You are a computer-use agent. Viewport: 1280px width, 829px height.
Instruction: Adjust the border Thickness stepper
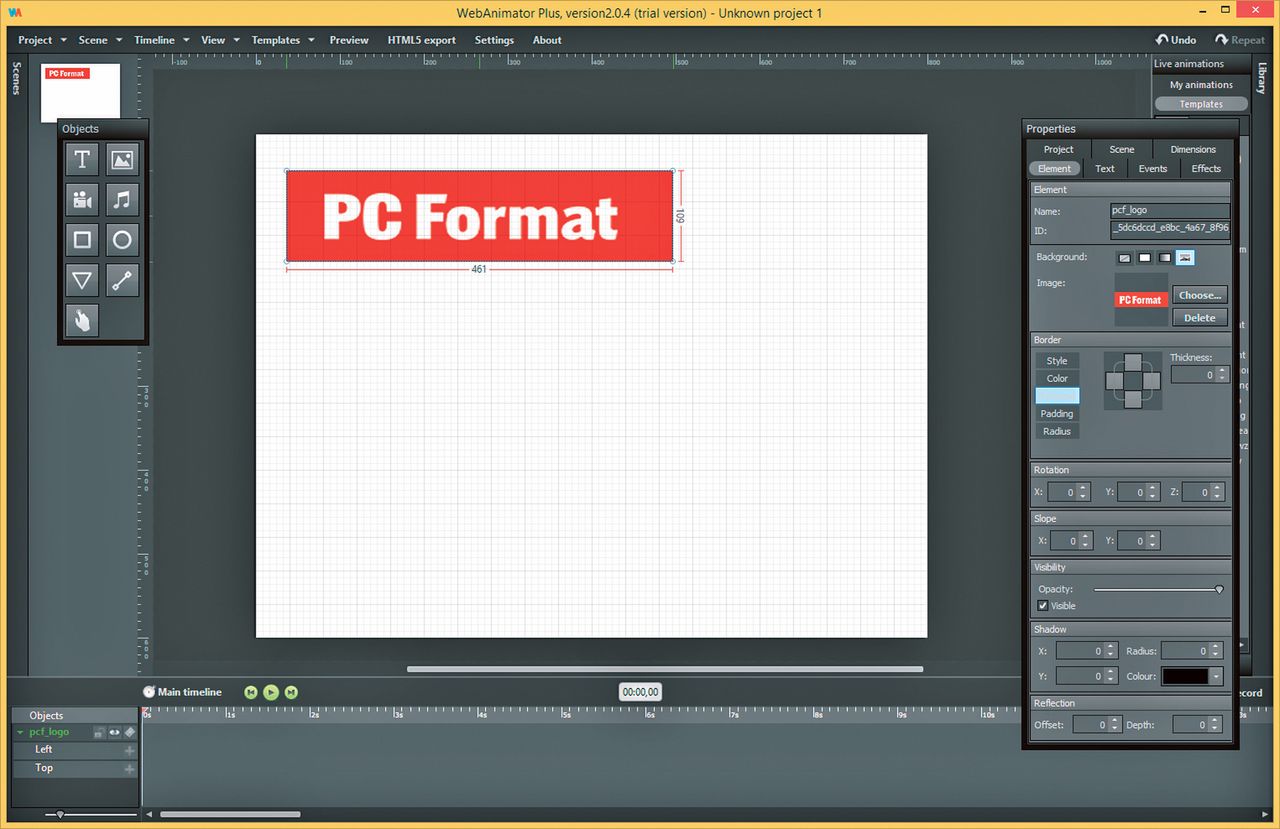[1223, 375]
